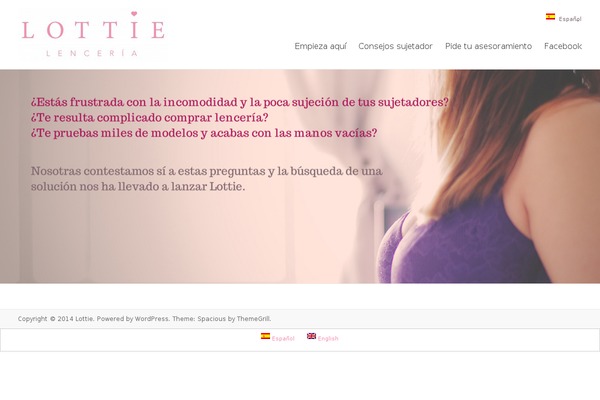
Task: Select Español language in the header
Action: 570,19
